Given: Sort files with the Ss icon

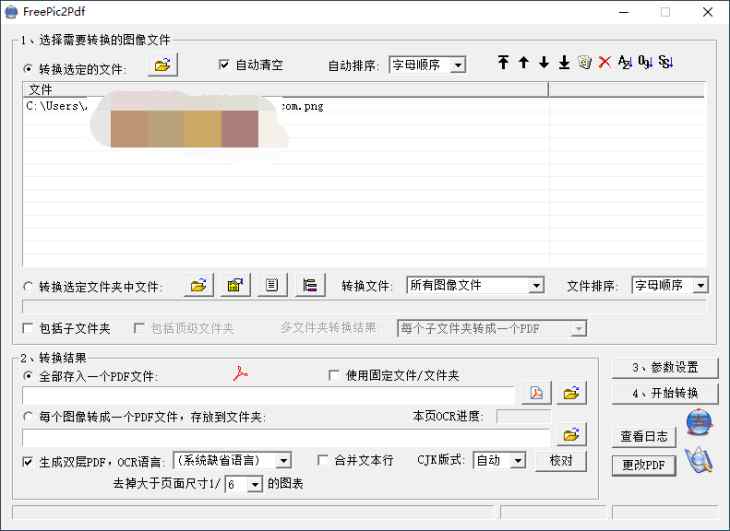Looking at the screenshot, I should click(666, 62).
